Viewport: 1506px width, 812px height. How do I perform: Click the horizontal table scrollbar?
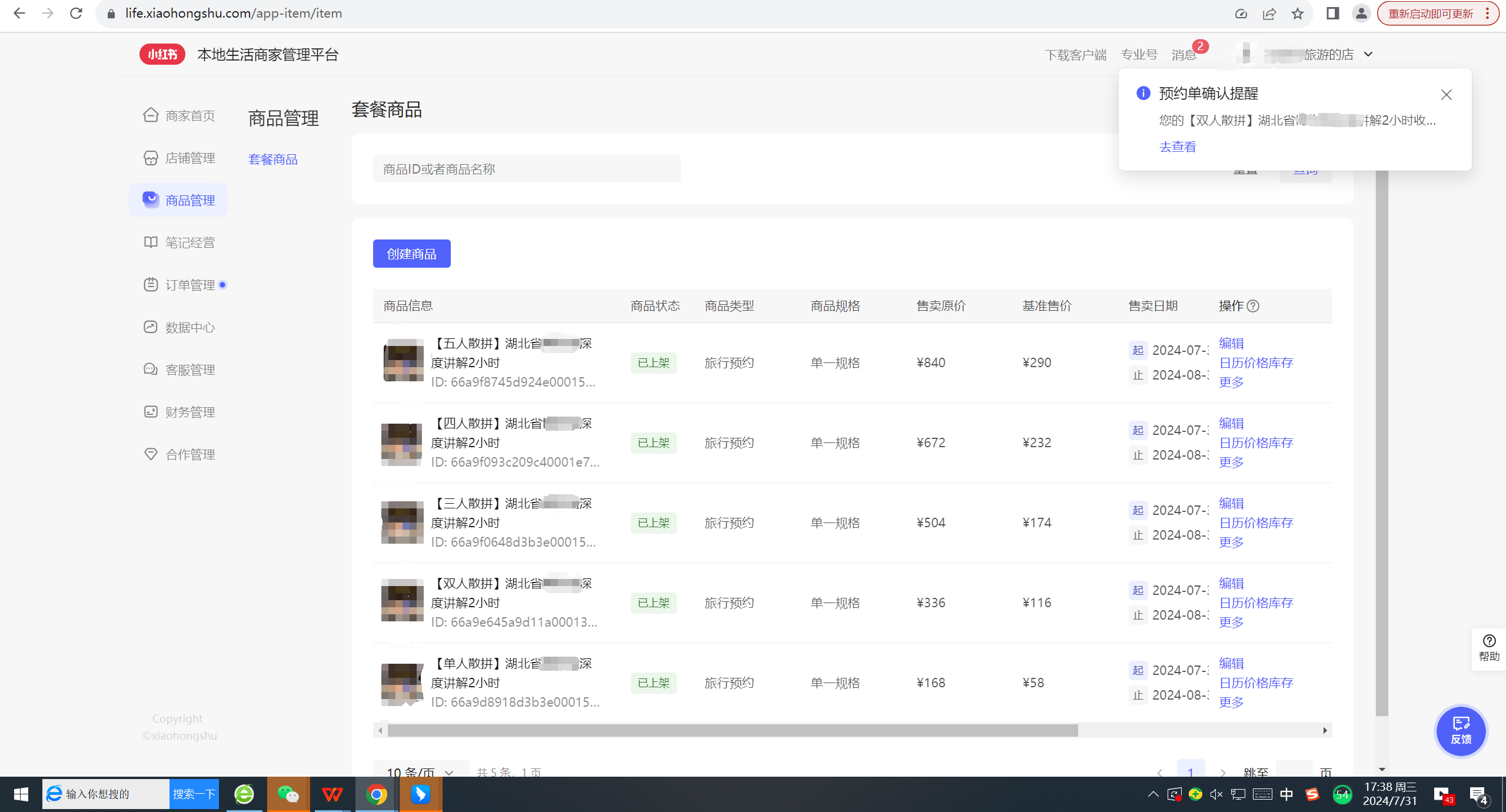pos(732,730)
